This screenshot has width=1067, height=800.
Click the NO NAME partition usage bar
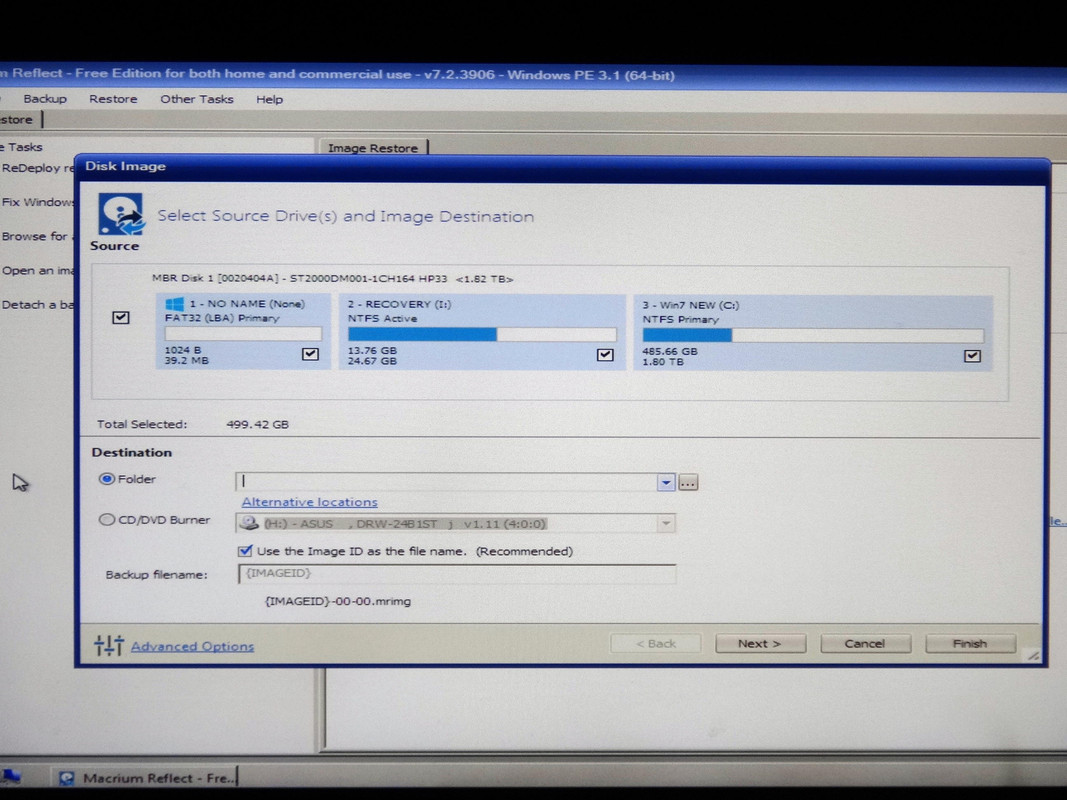point(243,333)
